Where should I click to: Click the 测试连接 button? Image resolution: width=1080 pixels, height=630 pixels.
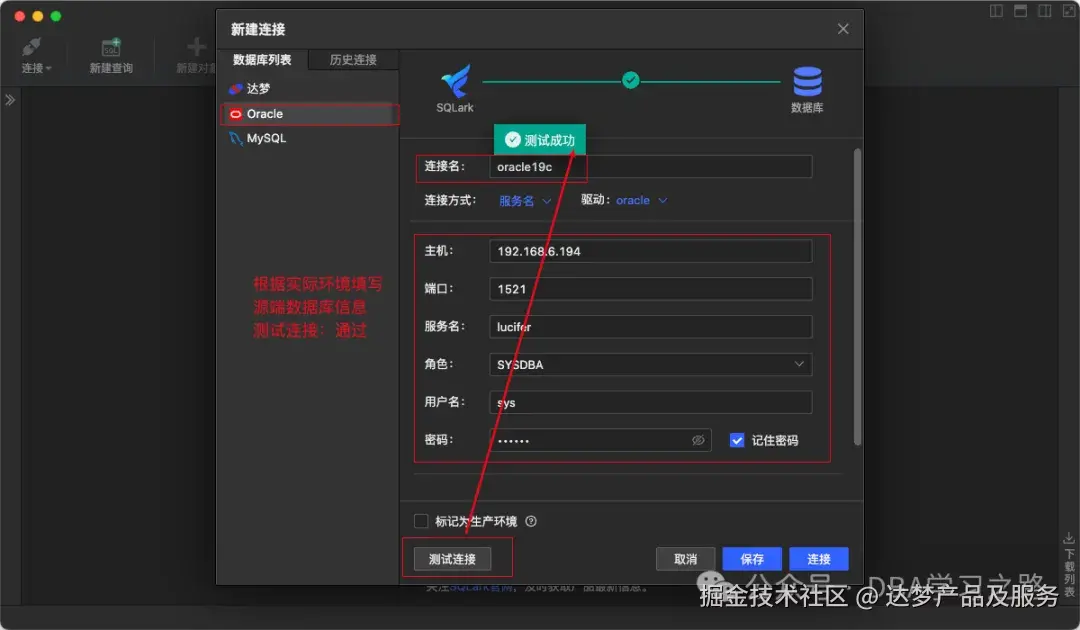coord(453,559)
